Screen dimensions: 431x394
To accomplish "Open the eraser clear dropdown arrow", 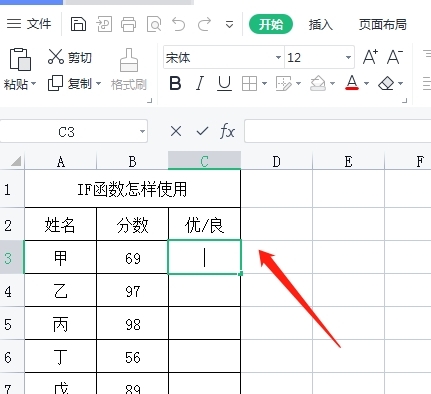I will (400, 83).
